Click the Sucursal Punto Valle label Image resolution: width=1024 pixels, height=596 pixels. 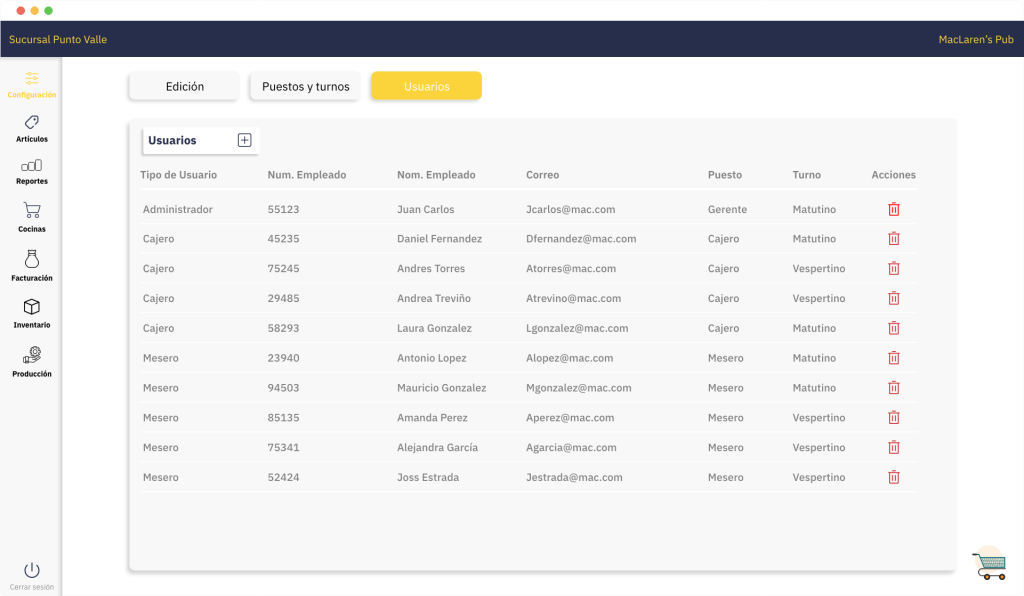(58, 40)
